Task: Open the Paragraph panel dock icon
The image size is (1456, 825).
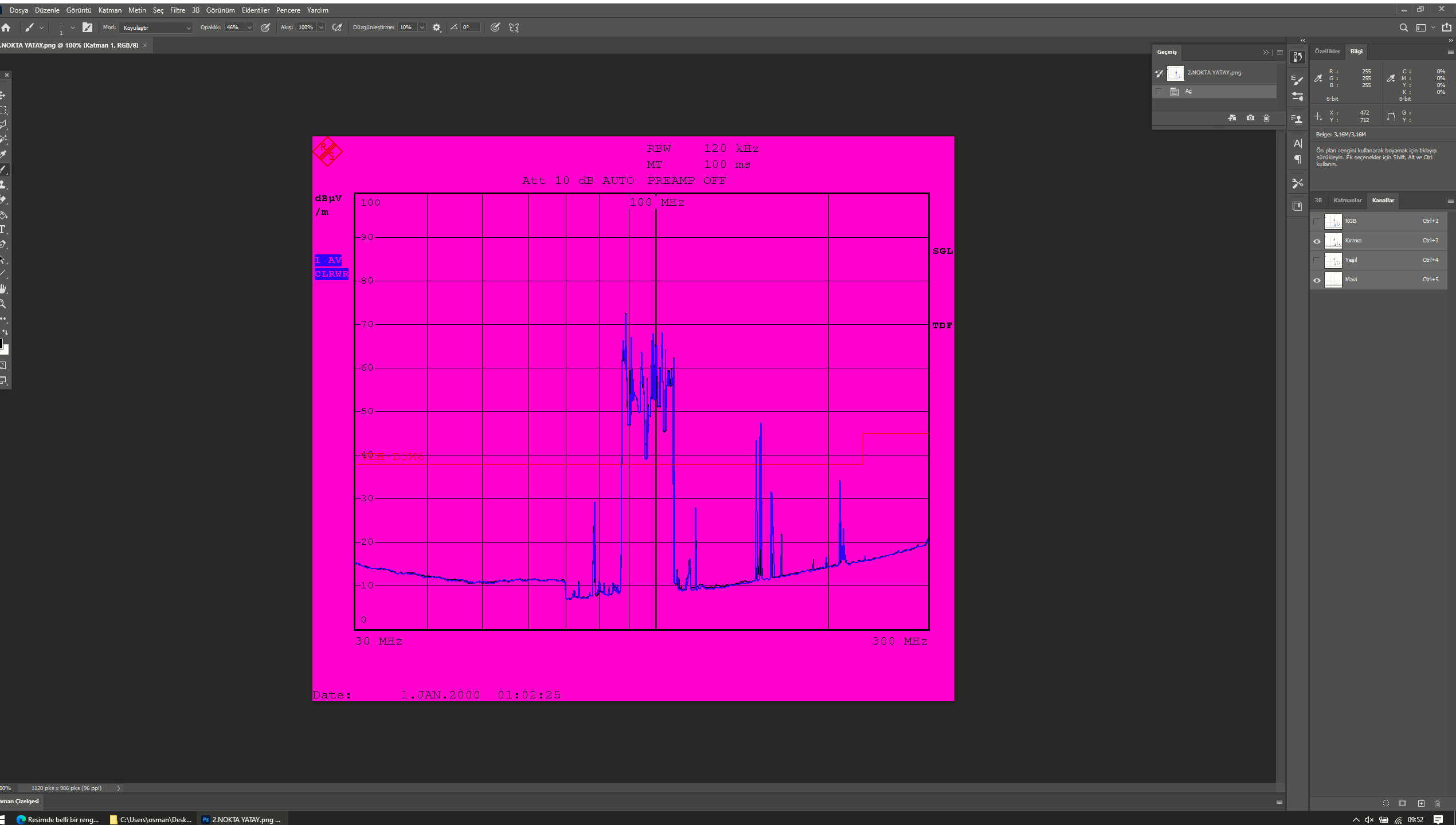Action: point(1298,159)
